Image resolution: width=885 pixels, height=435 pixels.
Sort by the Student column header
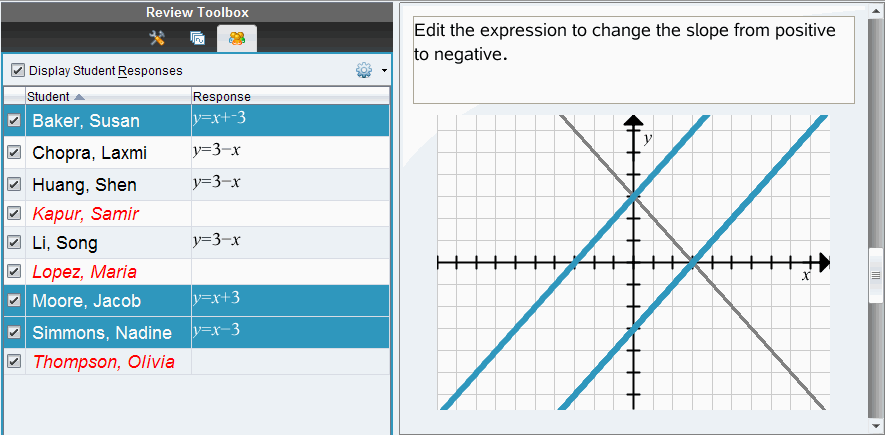tap(48, 97)
